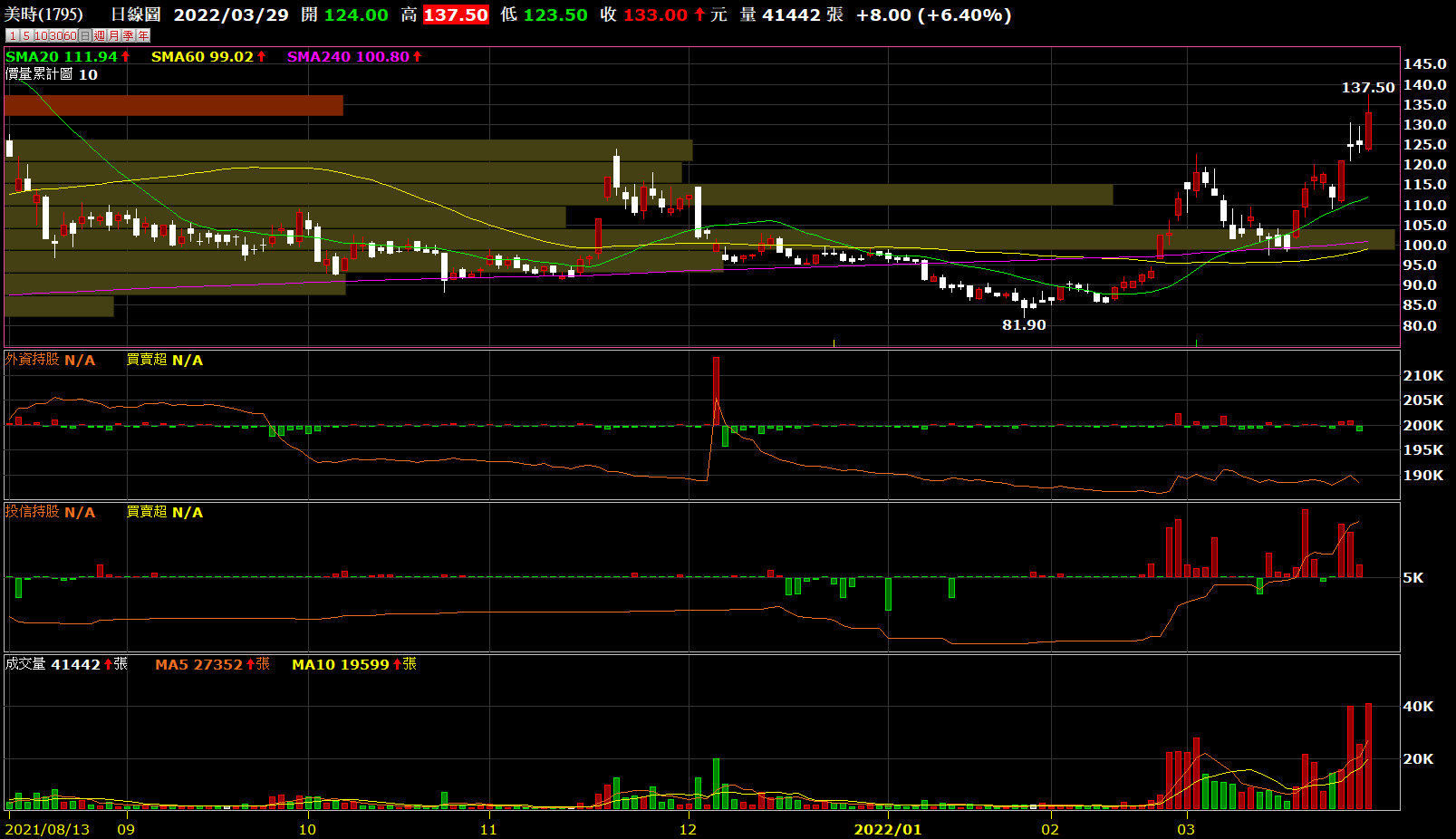This screenshot has width=1456, height=839.
Task: Click the open price 124.00
Action: [356, 14]
